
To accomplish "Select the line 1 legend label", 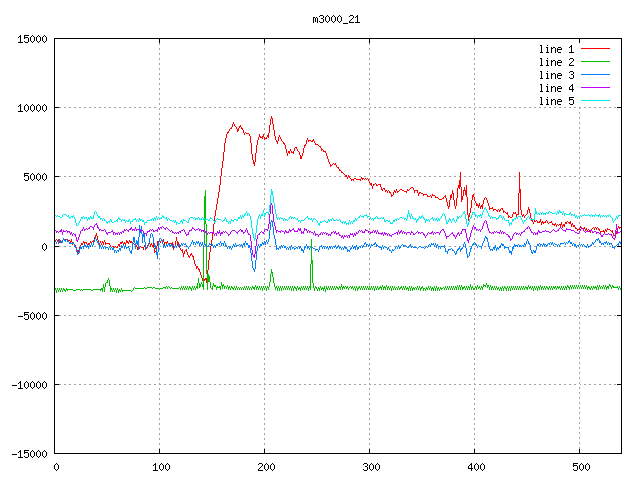I will [x=556, y=49].
